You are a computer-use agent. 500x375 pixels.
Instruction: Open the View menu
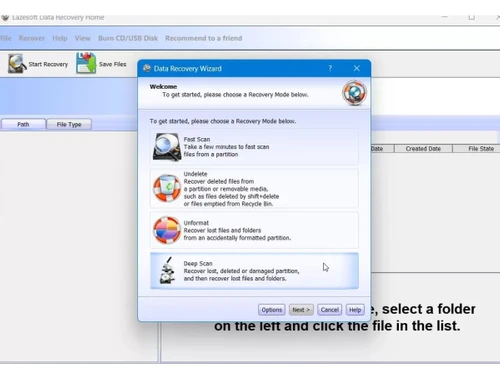83,38
